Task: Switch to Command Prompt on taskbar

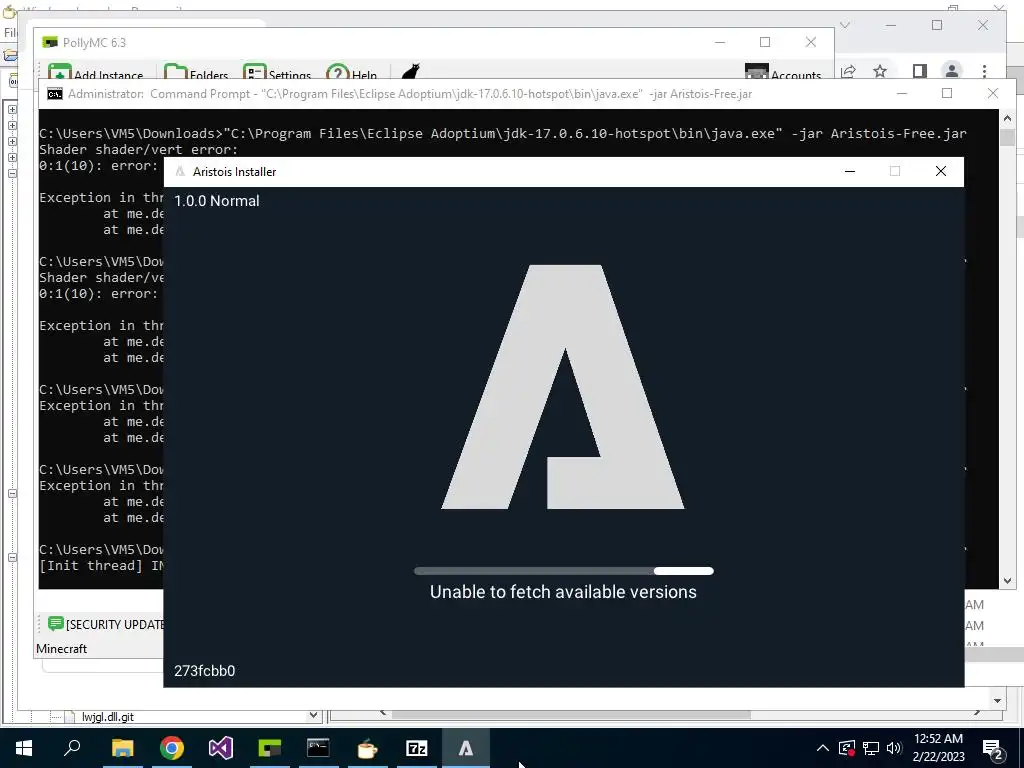Action: coord(318,748)
